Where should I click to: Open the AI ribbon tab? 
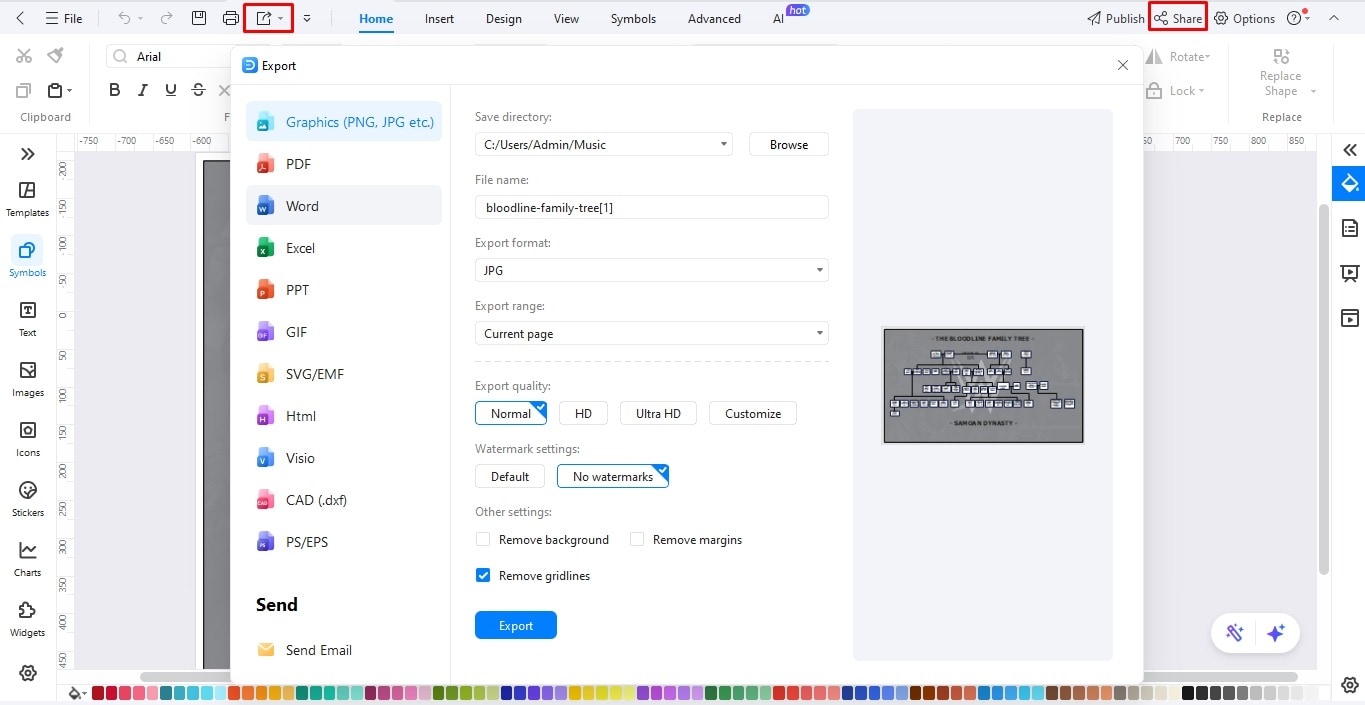(778, 18)
